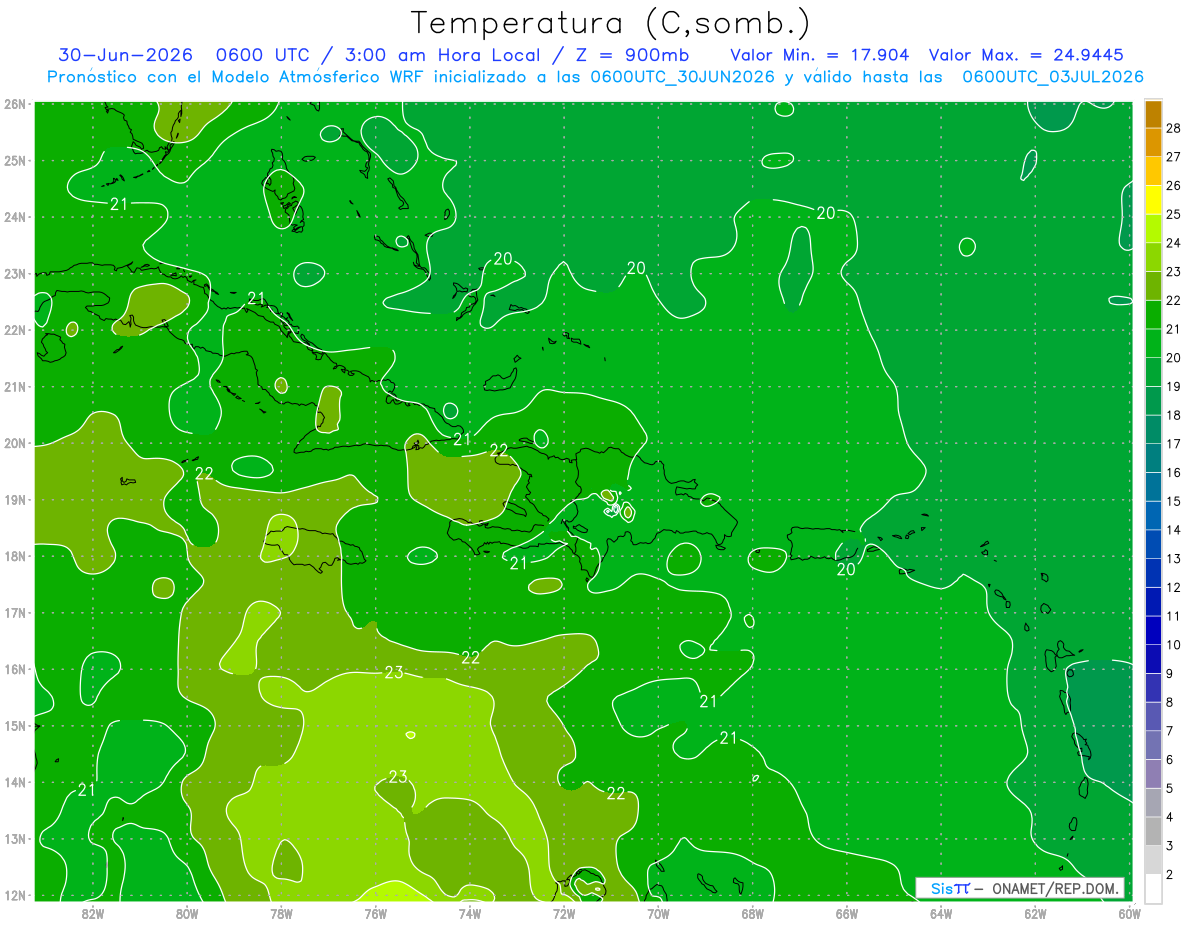Click the latitude label 16N

point(14,669)
